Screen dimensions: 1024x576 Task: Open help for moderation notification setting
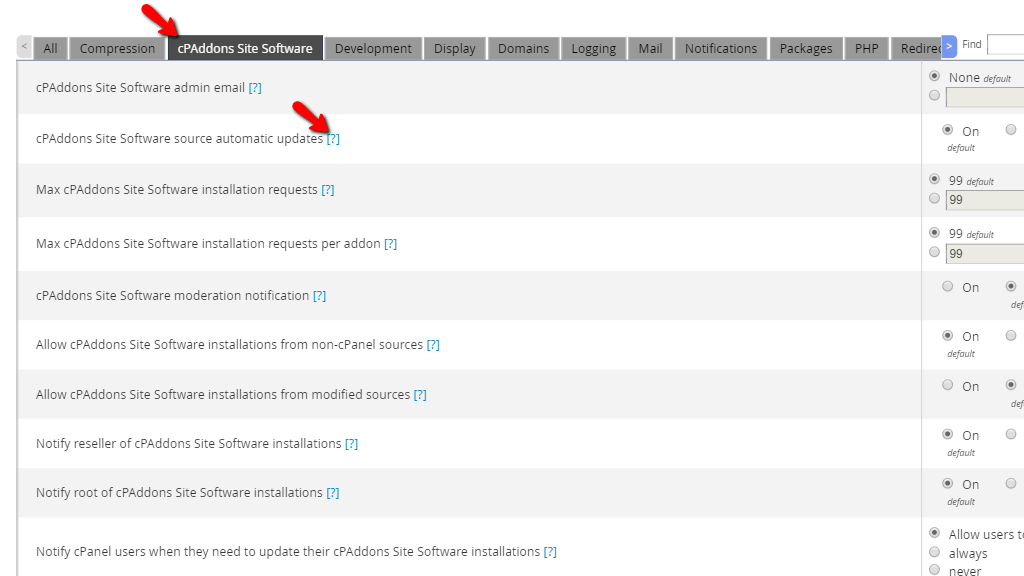click(x=319, y=295)
